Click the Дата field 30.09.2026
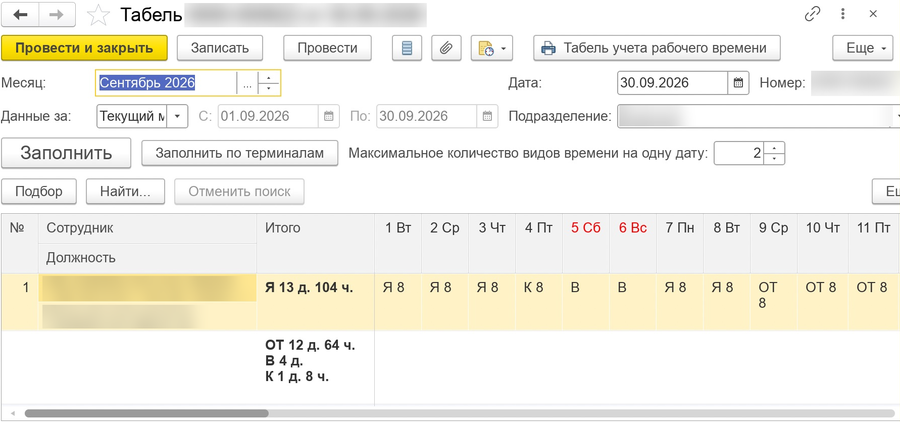 [673, 83]
